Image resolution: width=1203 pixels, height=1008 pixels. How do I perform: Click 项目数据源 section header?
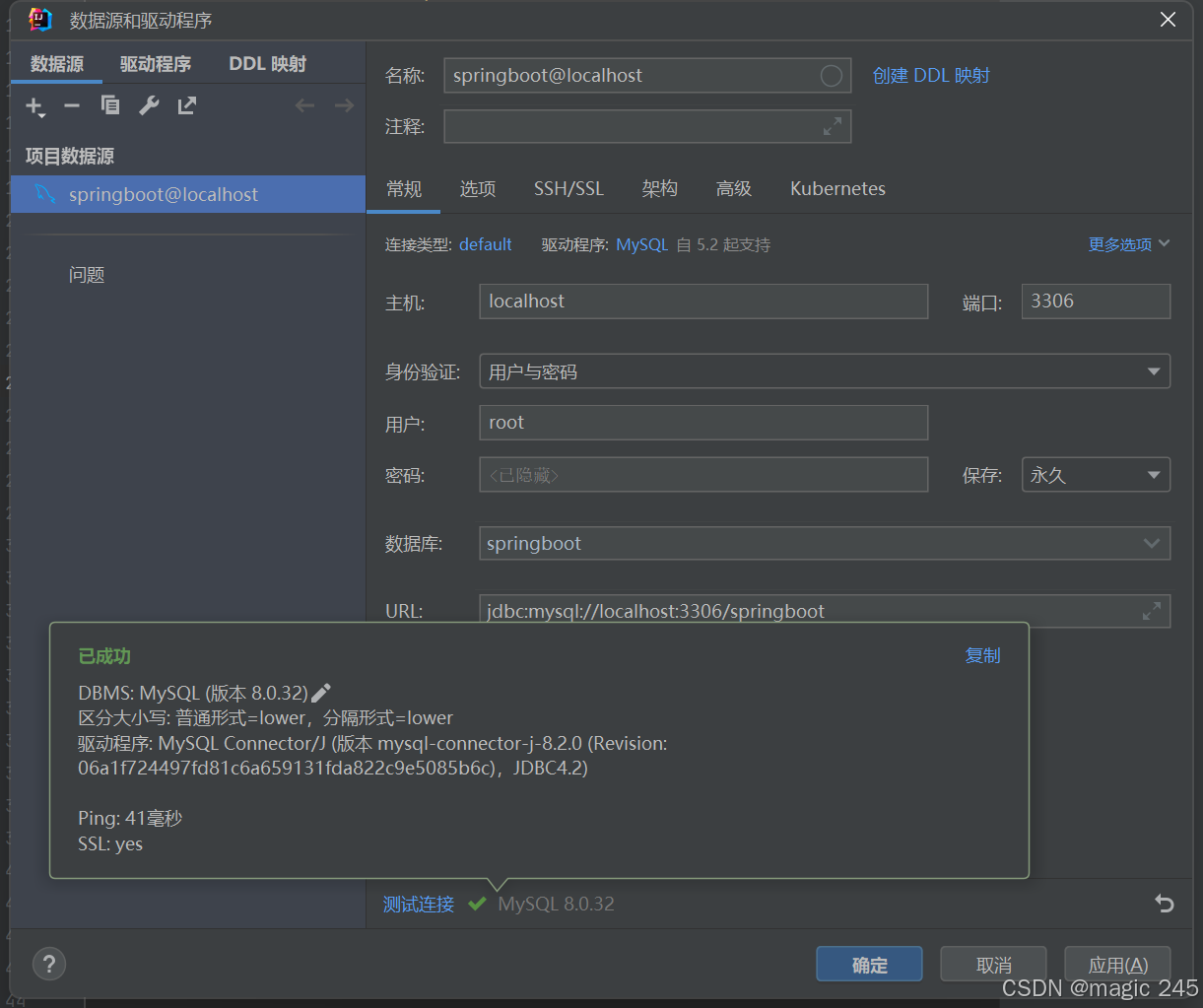[70, 156]
